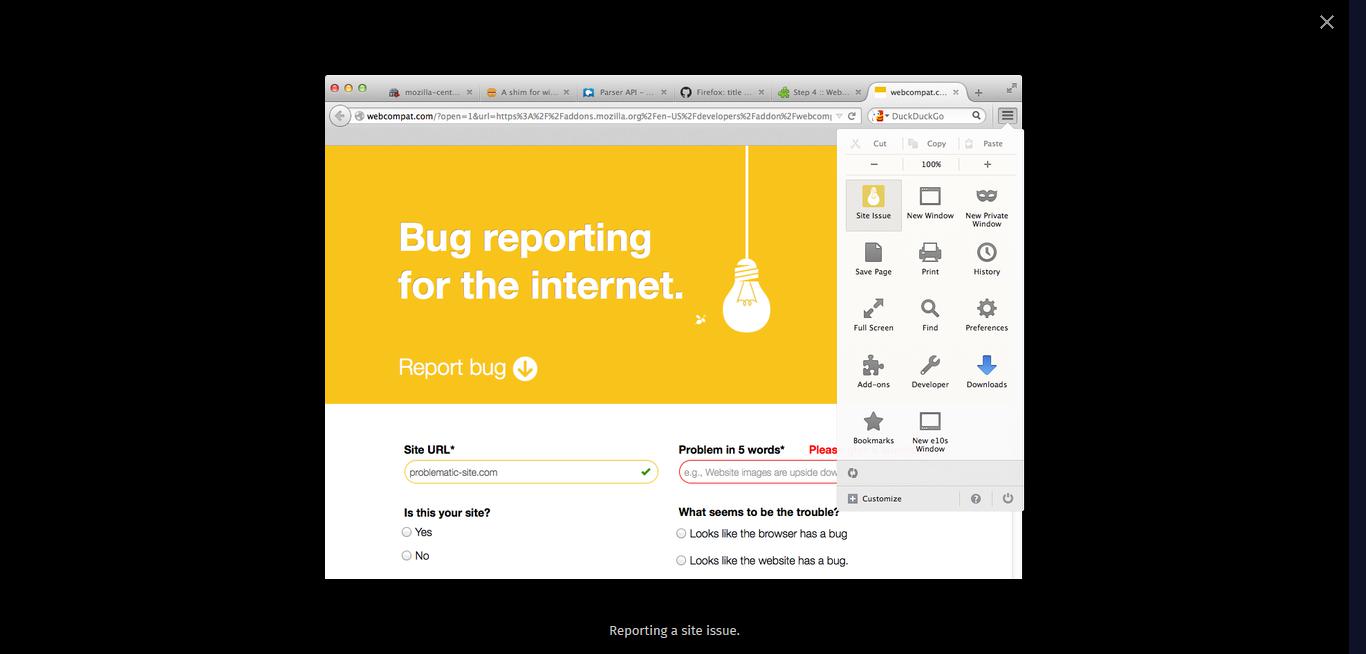Switch to the 'Parser API' tab
Screen dimensions: 1366x654
coord(618,92)
